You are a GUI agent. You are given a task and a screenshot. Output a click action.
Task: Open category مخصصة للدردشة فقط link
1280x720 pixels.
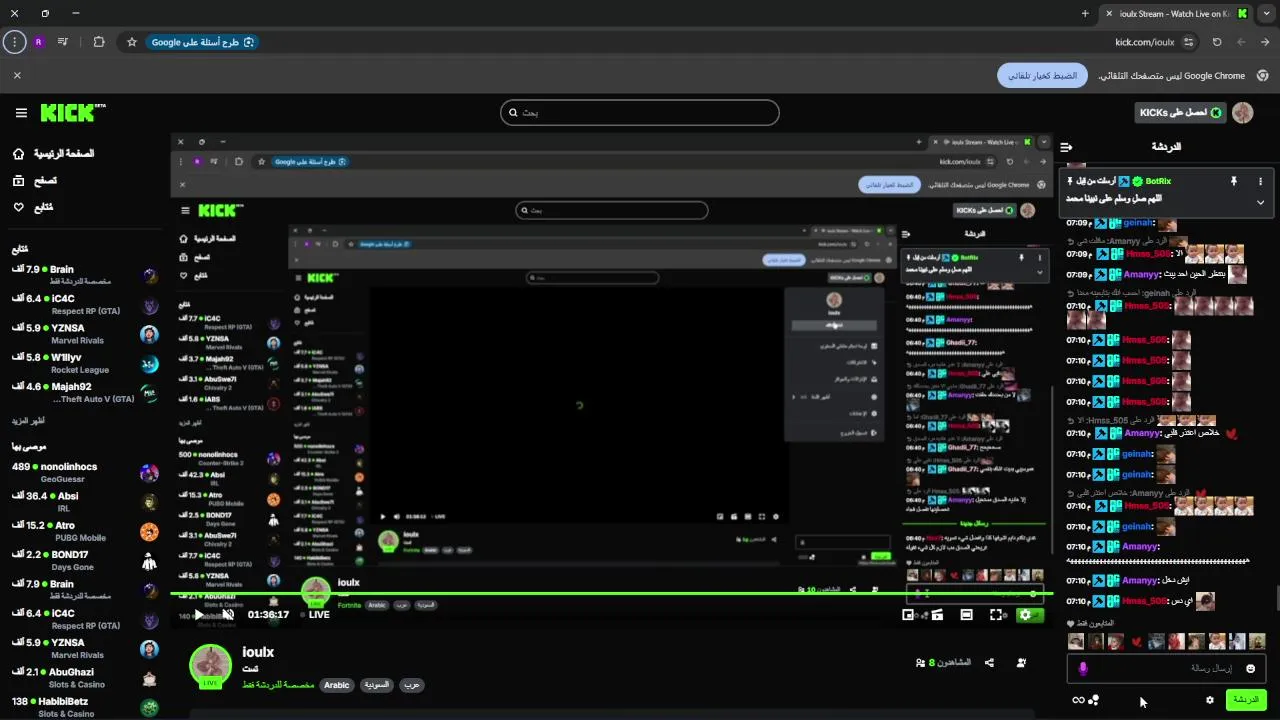(278, 685)
